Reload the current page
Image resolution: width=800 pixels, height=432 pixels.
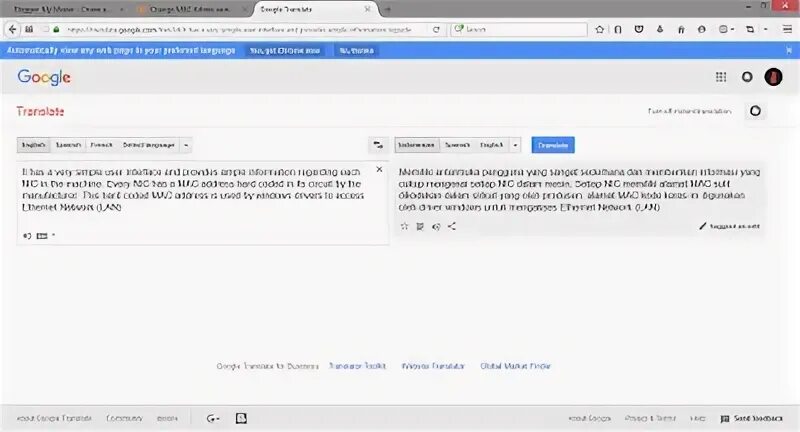coord(436,30)
